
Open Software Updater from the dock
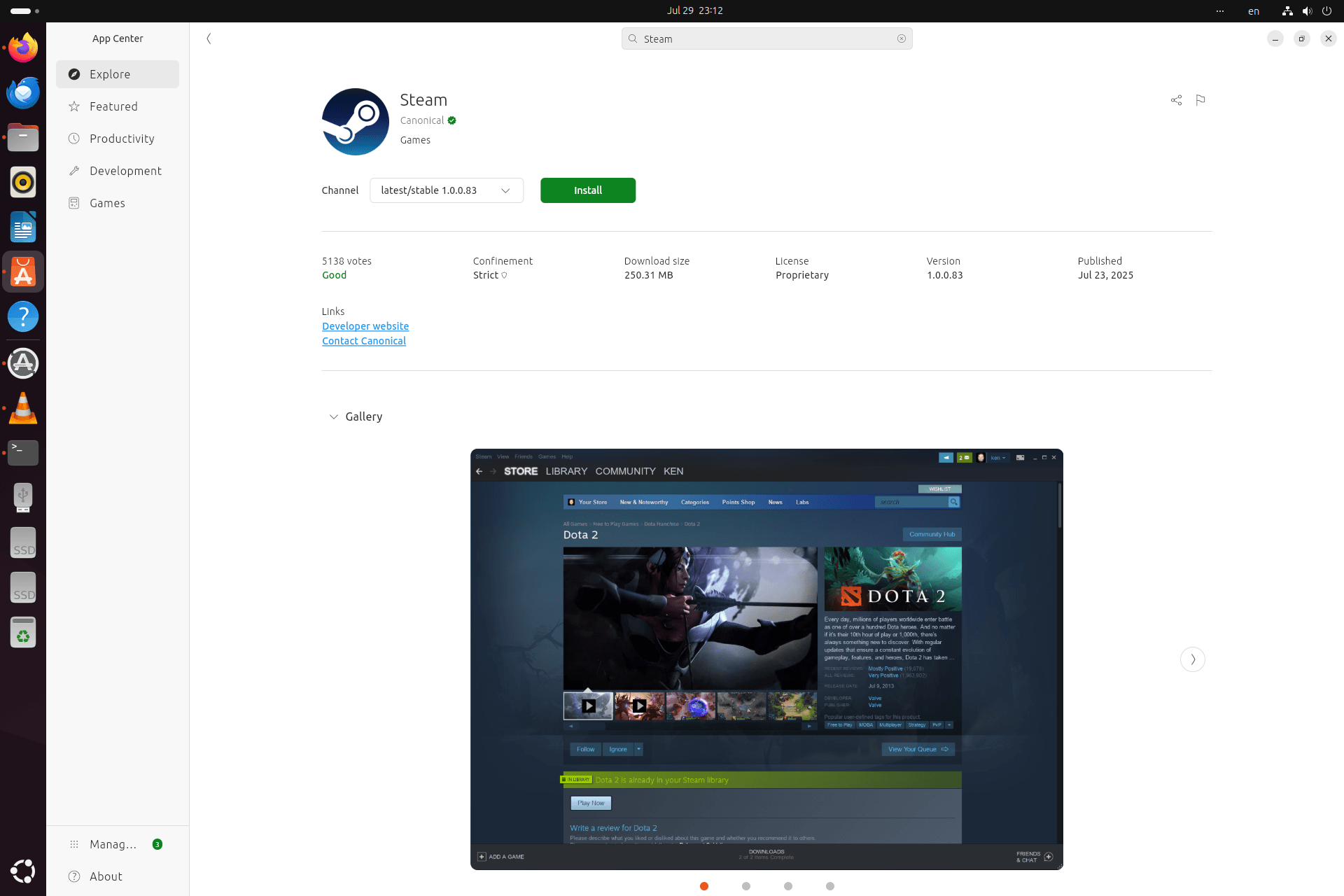tap(23, 363)
